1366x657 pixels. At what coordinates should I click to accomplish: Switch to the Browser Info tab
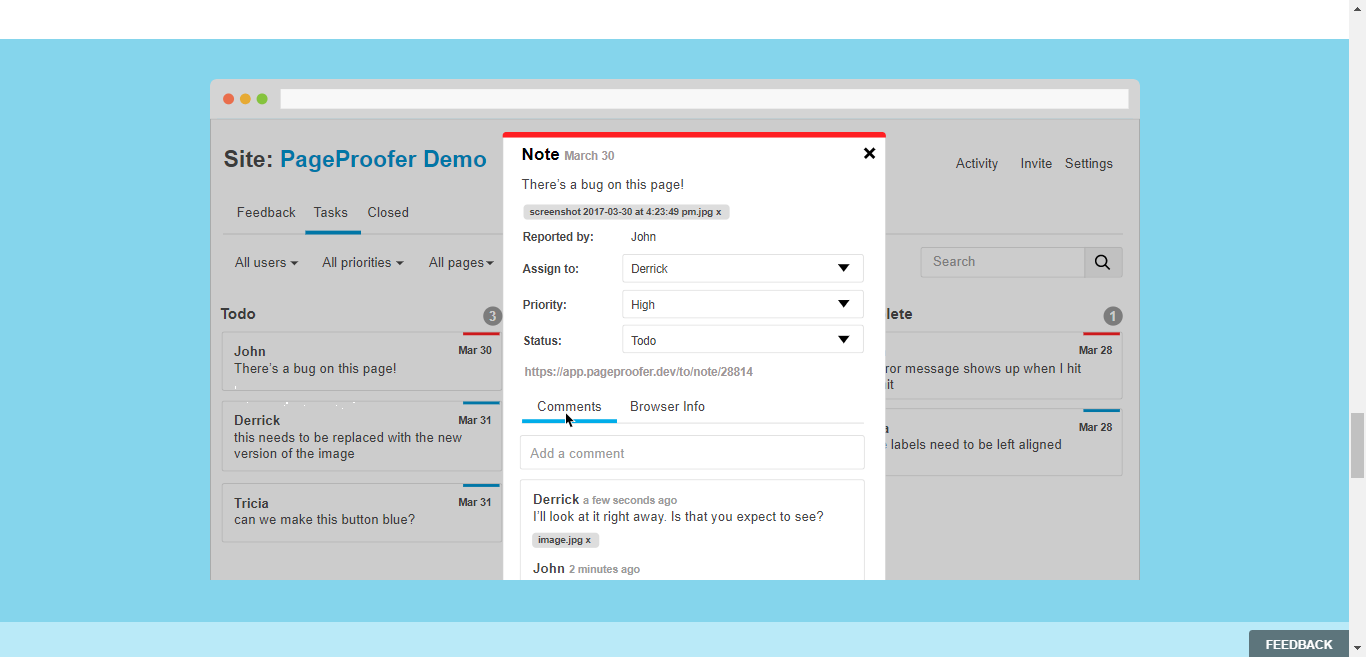[667, 406]
